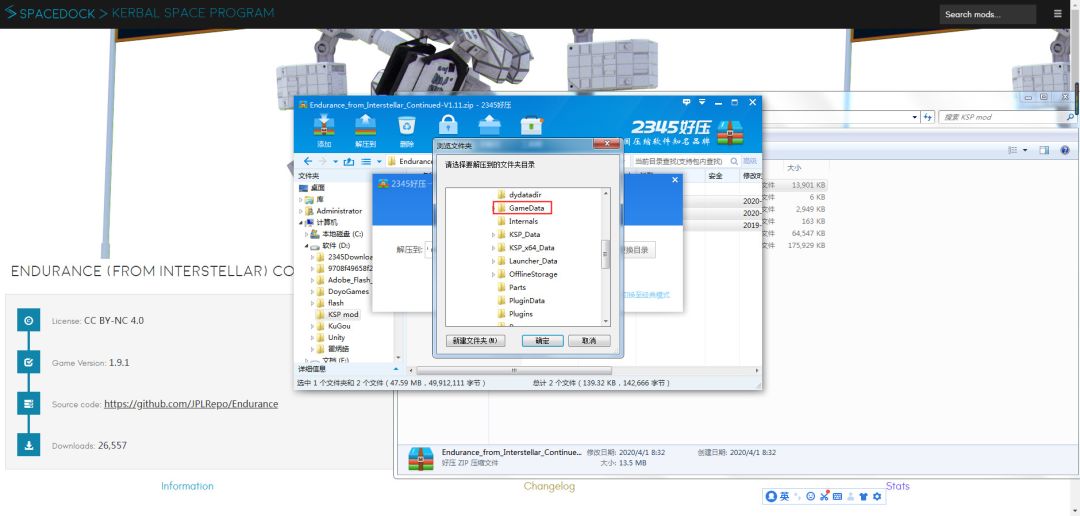Expand the OfflineStorage folder node
The width and height of the screenshot is (1080, 516).
click(x=493, y=274)
